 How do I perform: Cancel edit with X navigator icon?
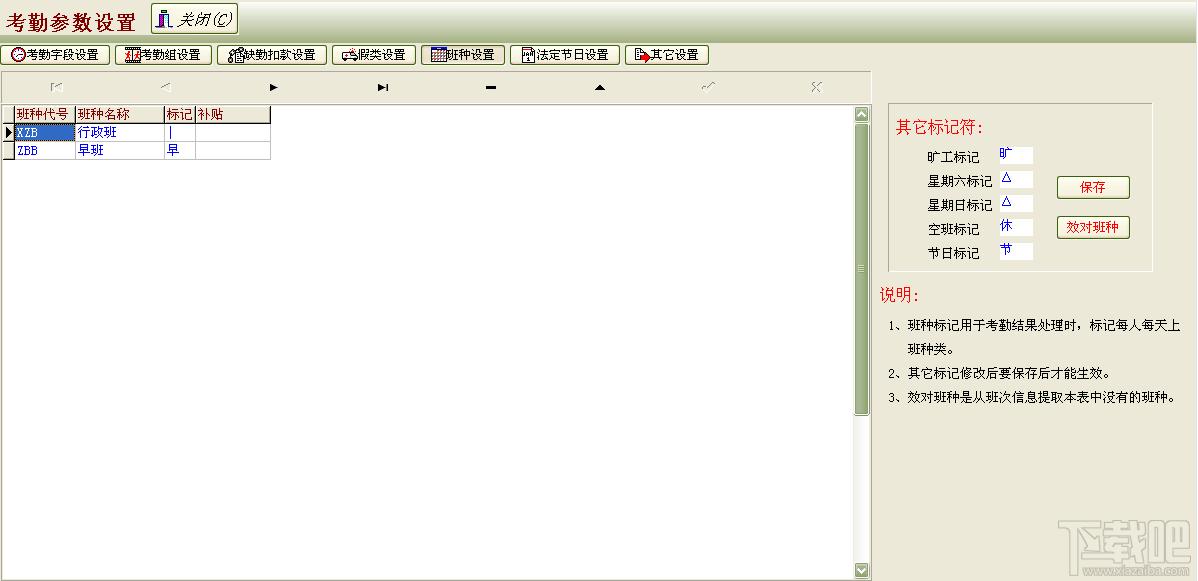pos(817,87)
